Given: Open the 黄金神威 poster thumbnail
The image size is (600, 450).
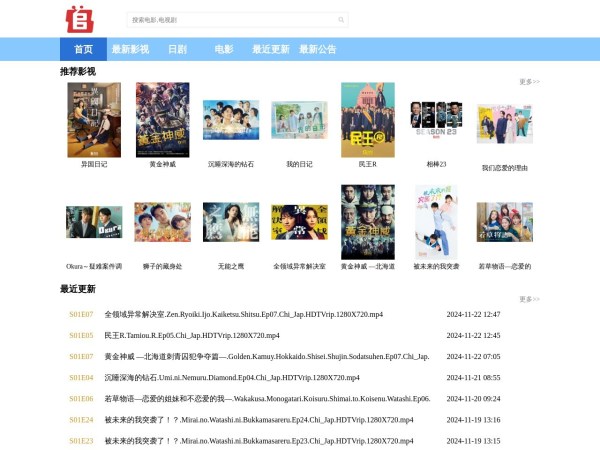Looking at the screenshot, I should coord(162,120).
